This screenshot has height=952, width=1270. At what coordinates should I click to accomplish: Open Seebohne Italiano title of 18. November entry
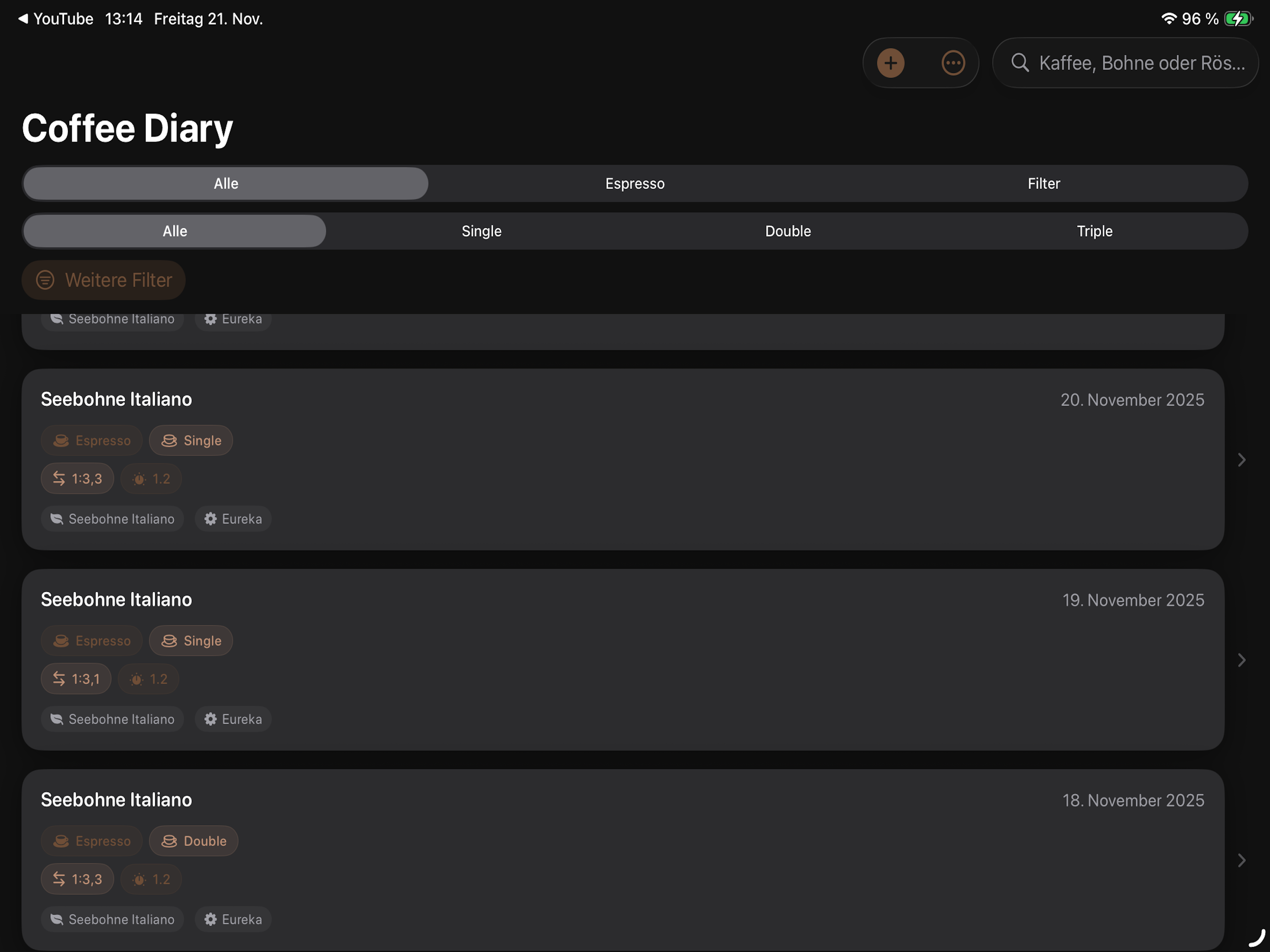pyautogui.click(x=117, y=800)
